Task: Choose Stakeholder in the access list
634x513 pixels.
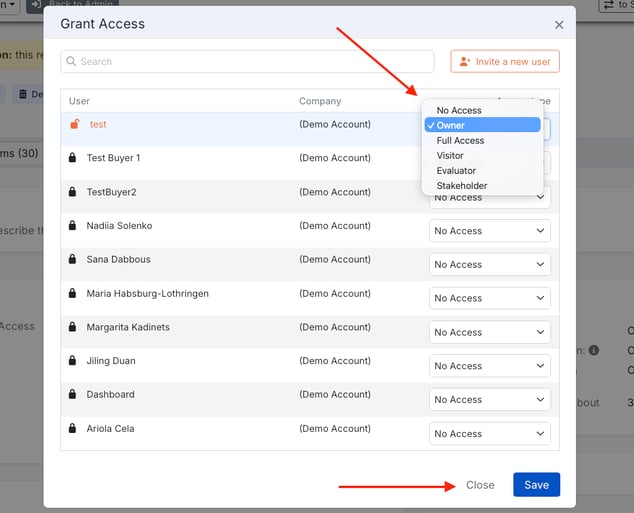Action: coord(462,186)
